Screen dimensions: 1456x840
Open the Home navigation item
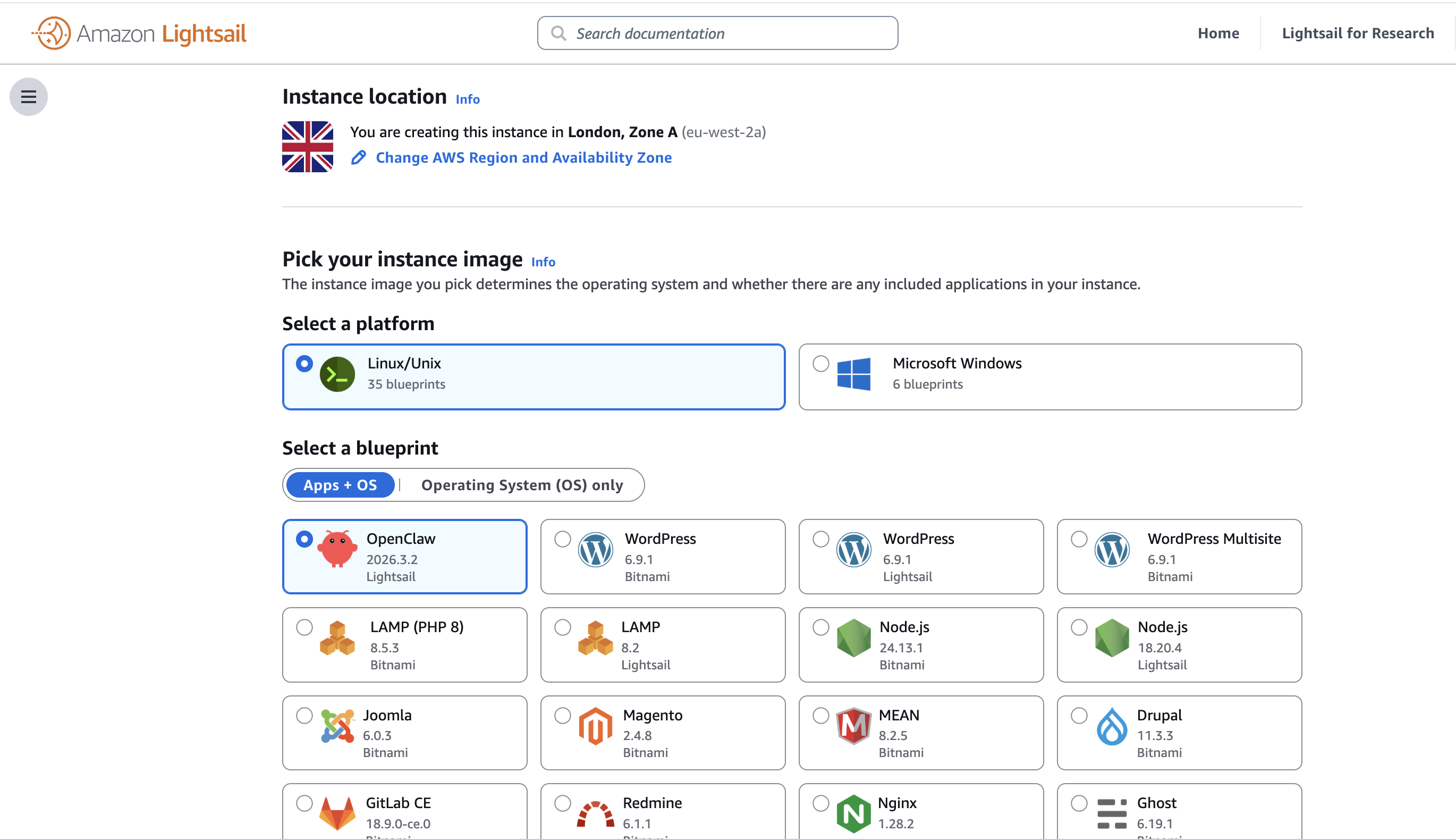1218,33
